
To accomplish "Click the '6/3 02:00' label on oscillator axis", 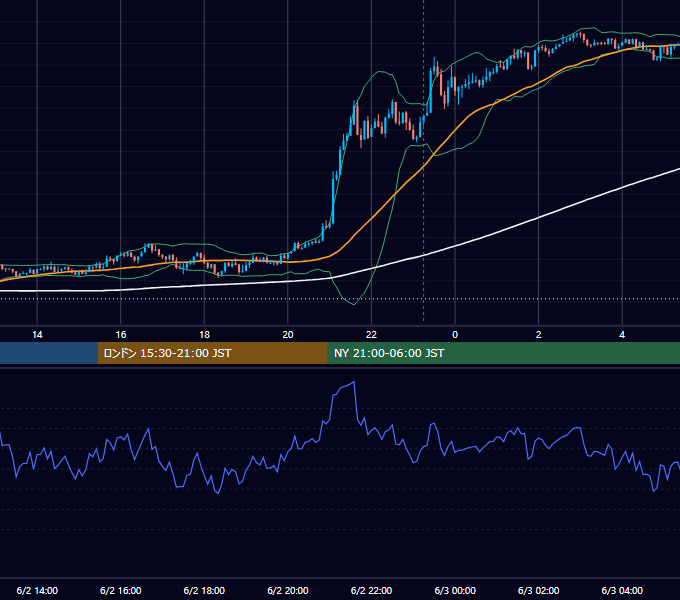I will point(539,590).
